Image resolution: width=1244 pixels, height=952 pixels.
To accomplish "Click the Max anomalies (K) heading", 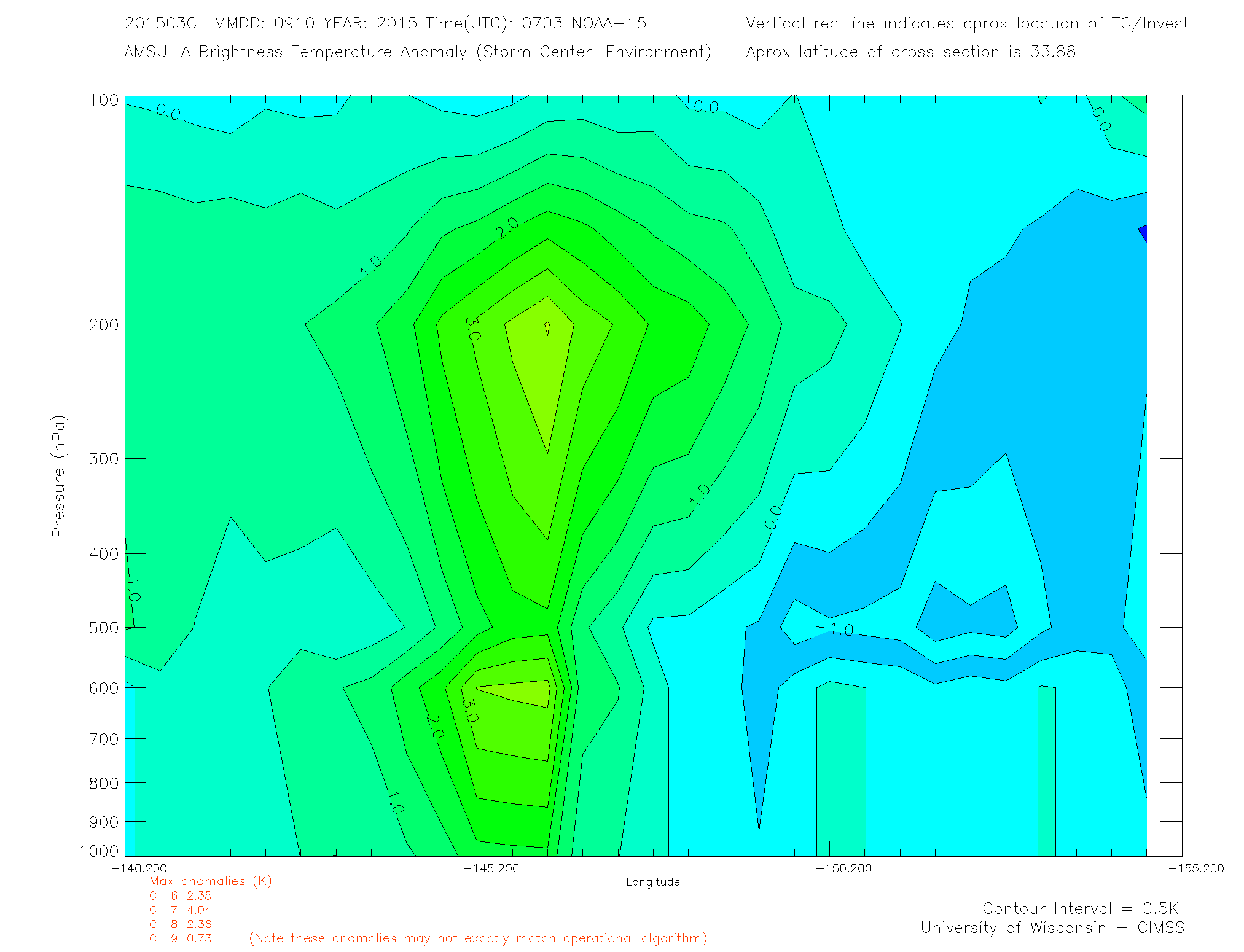I will [x=210, y=881].
